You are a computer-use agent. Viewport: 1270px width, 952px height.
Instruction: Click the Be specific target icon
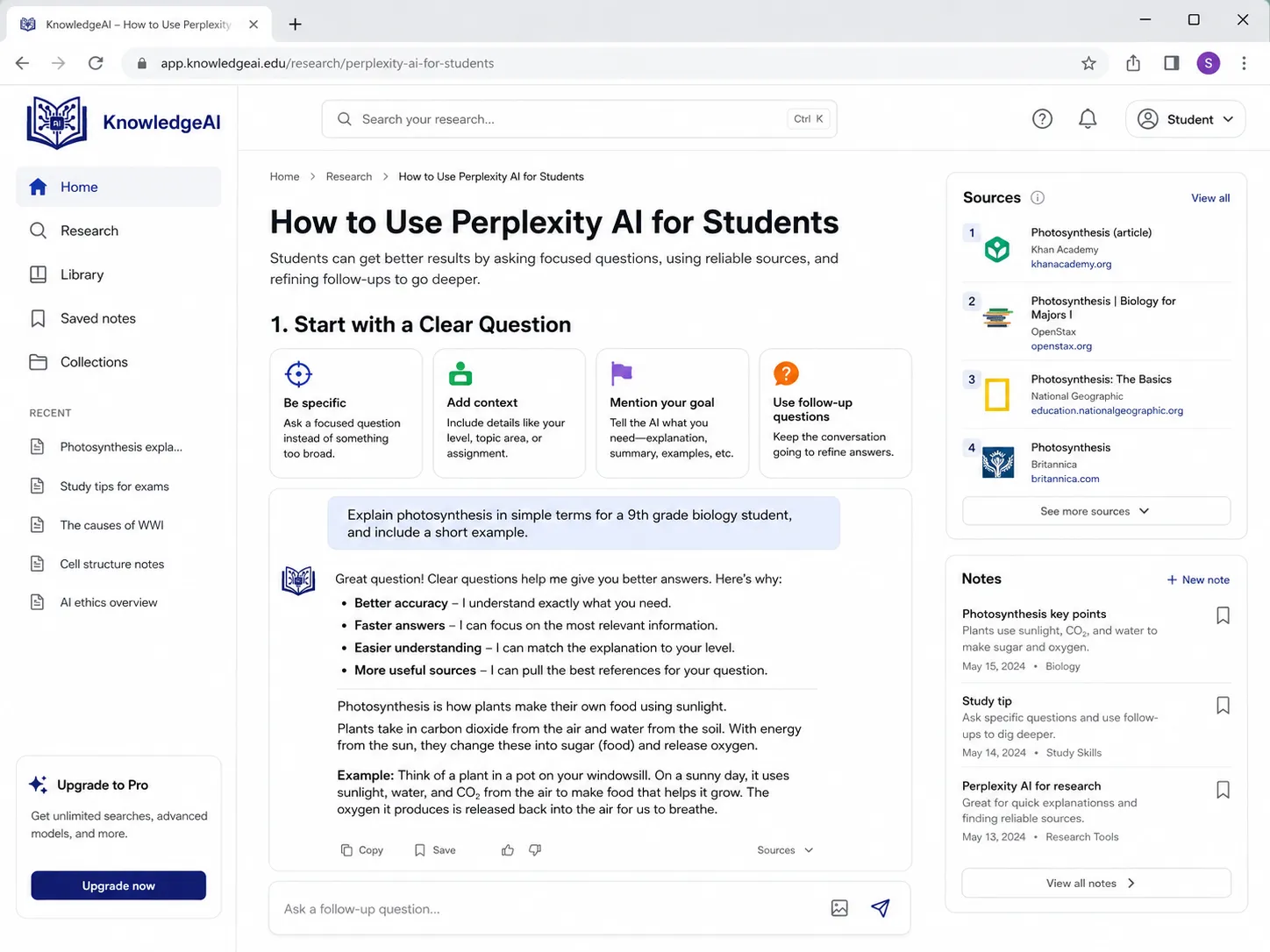pos(299,374)
